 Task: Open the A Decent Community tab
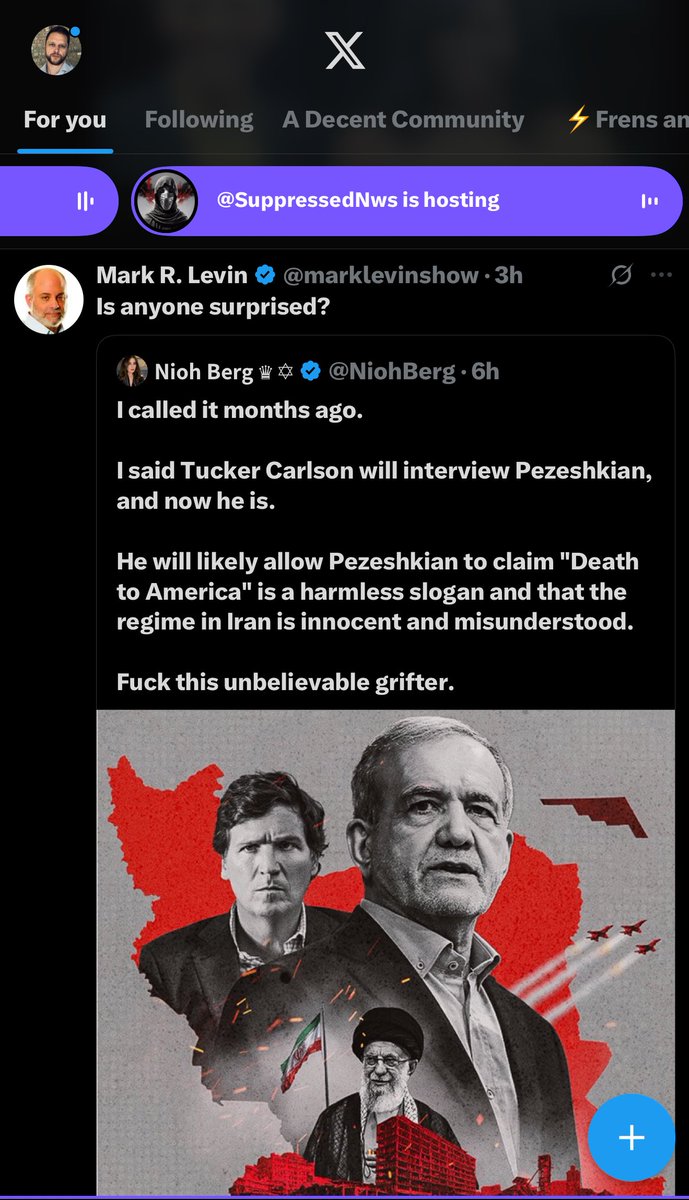pyautogui.click(x=403, y=120)
